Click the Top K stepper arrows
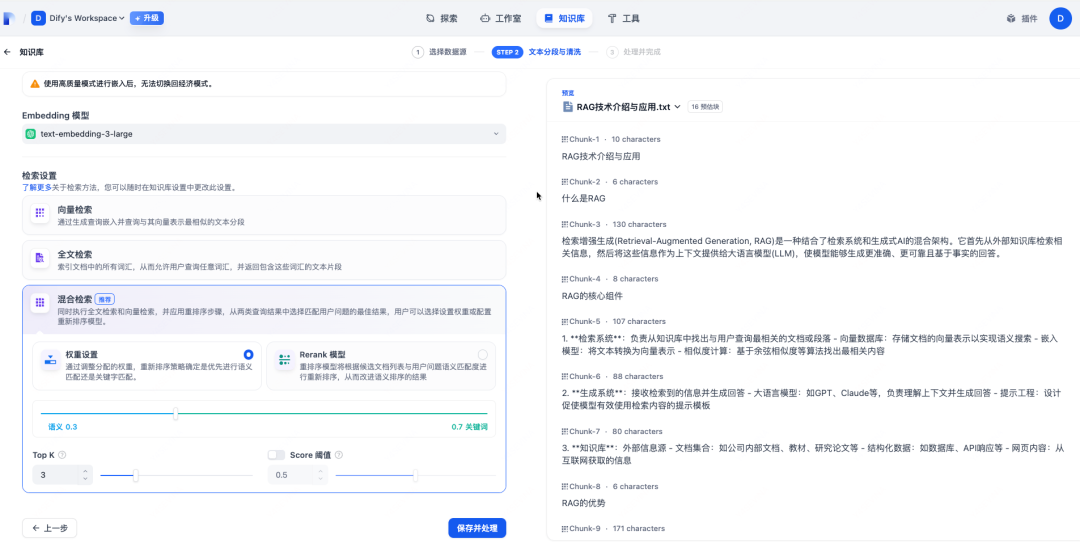Viewport: 1080px width, 543px height. pos(85,475)
